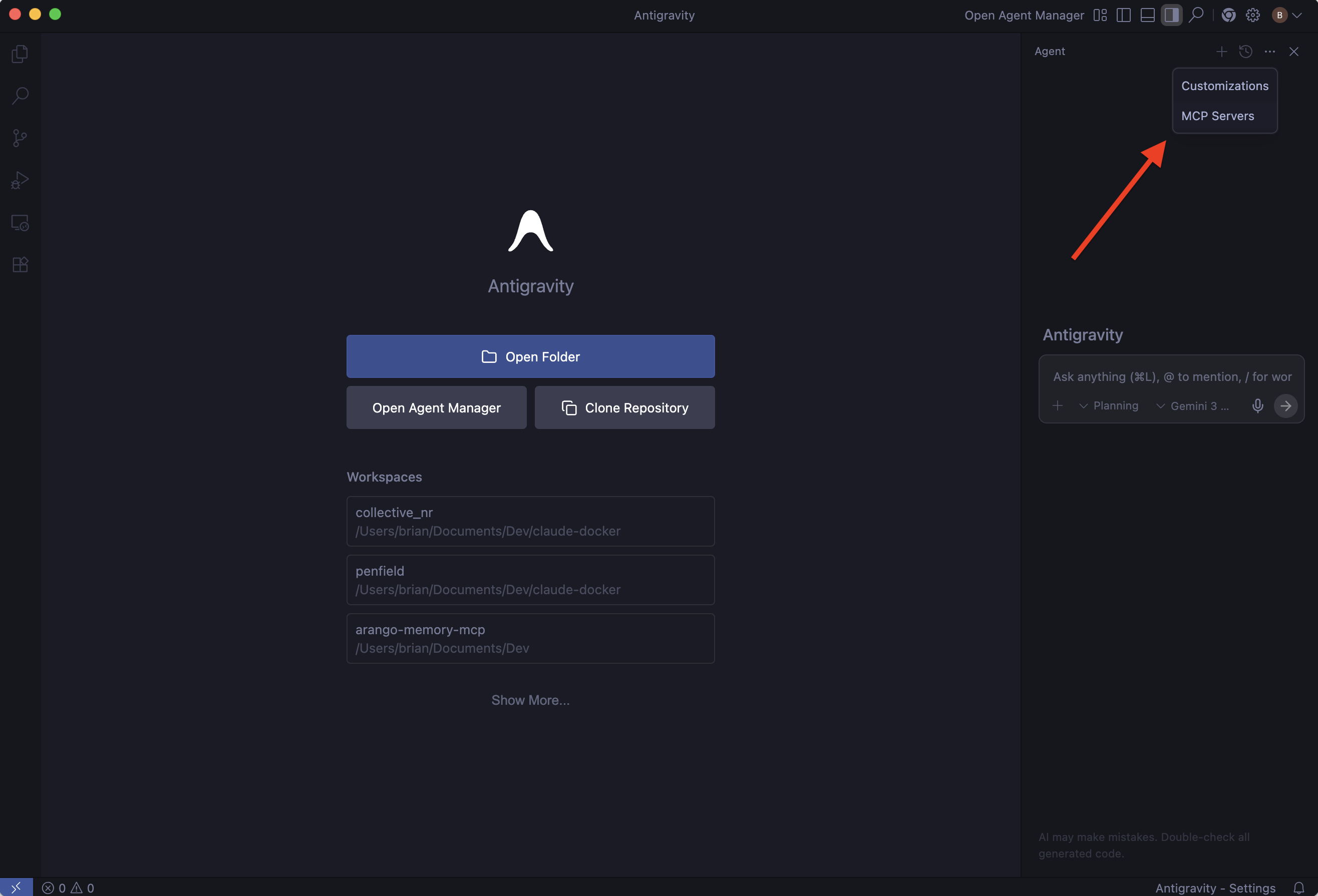Click the Clone Repository button
This screenshot has height=896, width=1318.
(624, 407)
